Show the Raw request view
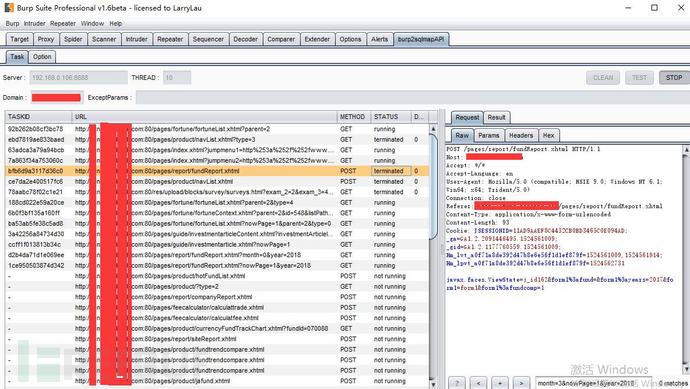Image resolution: width=690 pixels, height=389 pixels. 462,136
